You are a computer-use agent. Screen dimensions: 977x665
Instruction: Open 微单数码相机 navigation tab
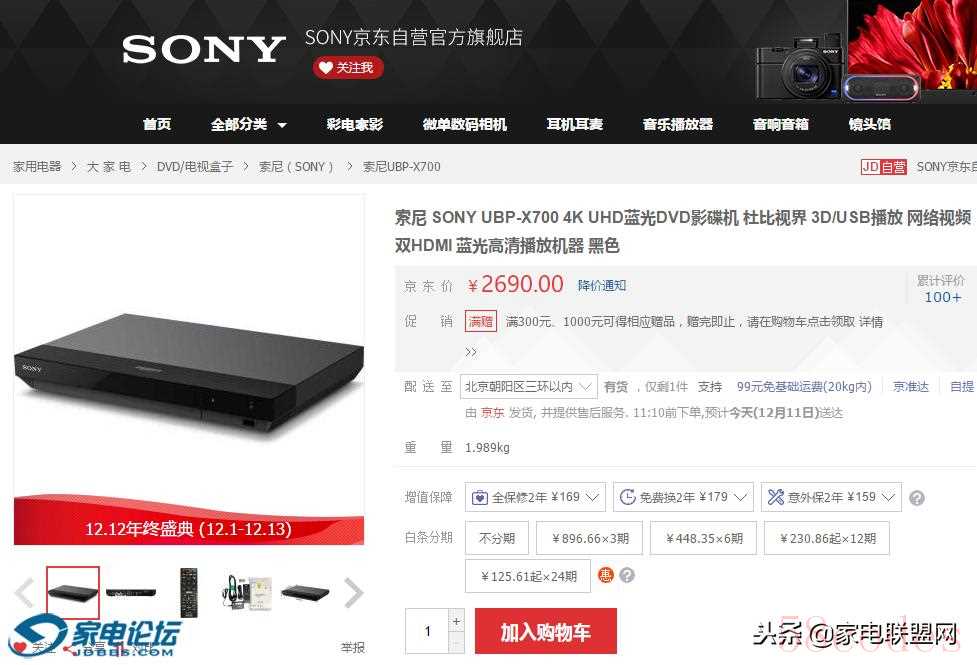(465, 125)
